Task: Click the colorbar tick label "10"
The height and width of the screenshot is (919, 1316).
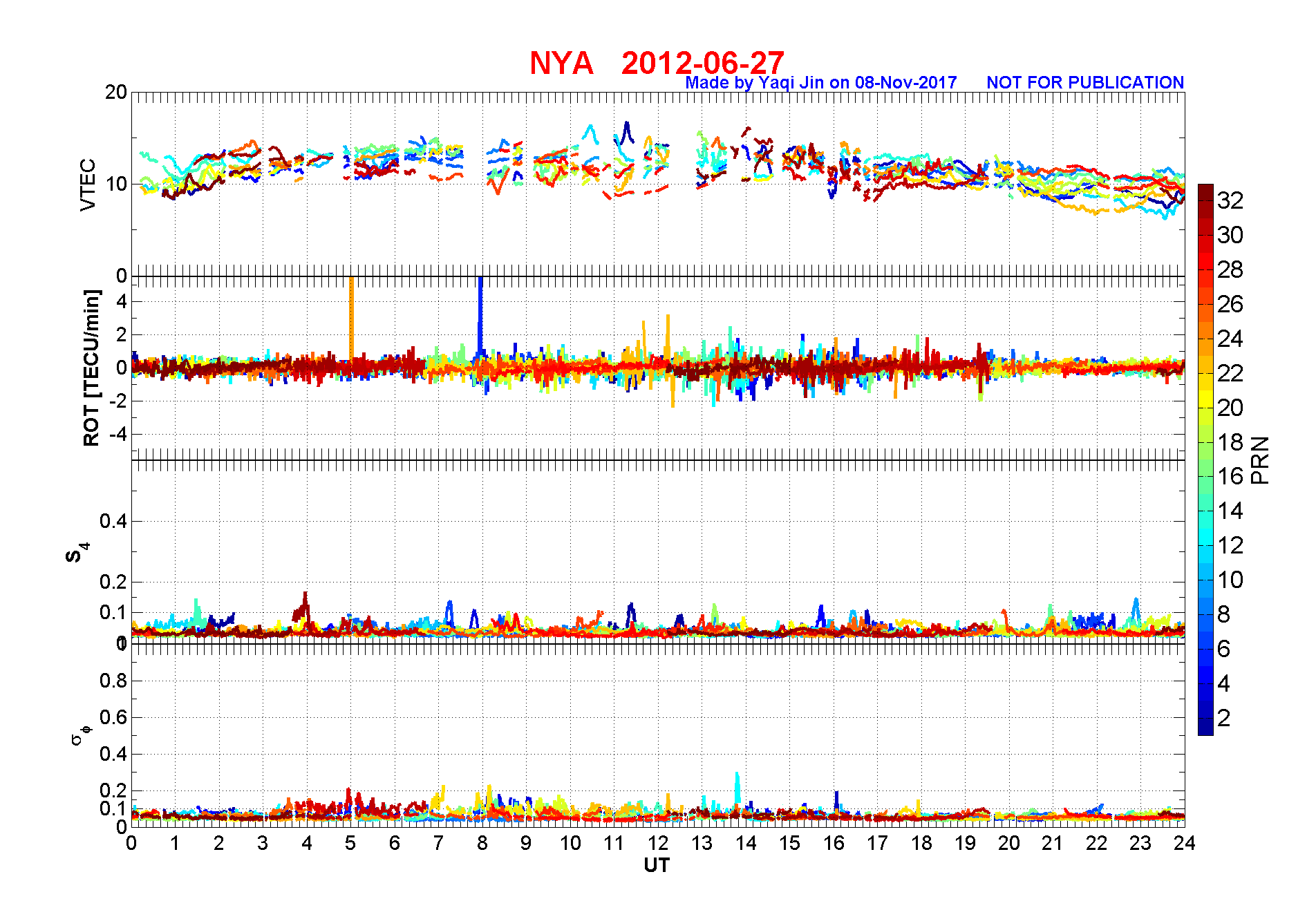Action: click(1230, 580)
